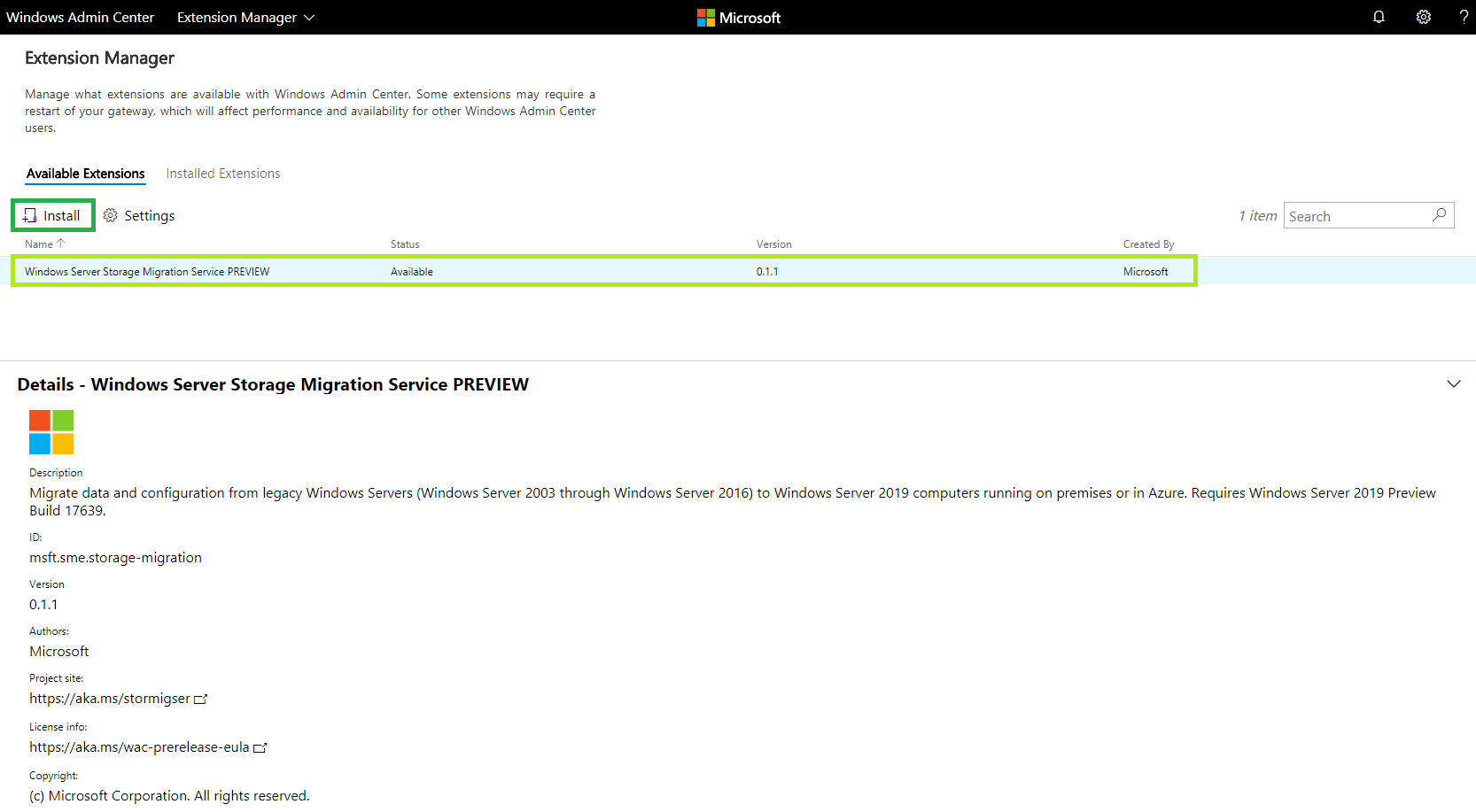Go to Windows Admin Center home
Image resolution: width=1476 pixels, height=812 pixels.
pos(80,18)
